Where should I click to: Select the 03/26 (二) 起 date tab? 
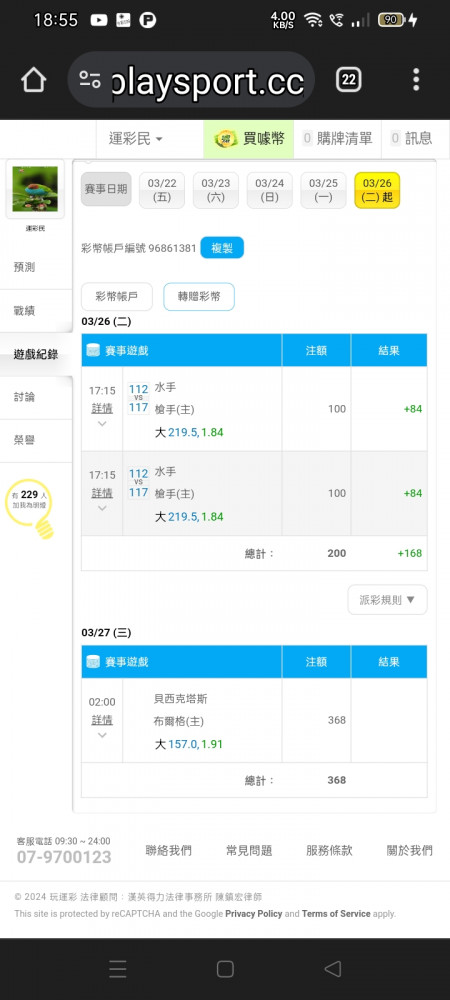click(377, 190)
